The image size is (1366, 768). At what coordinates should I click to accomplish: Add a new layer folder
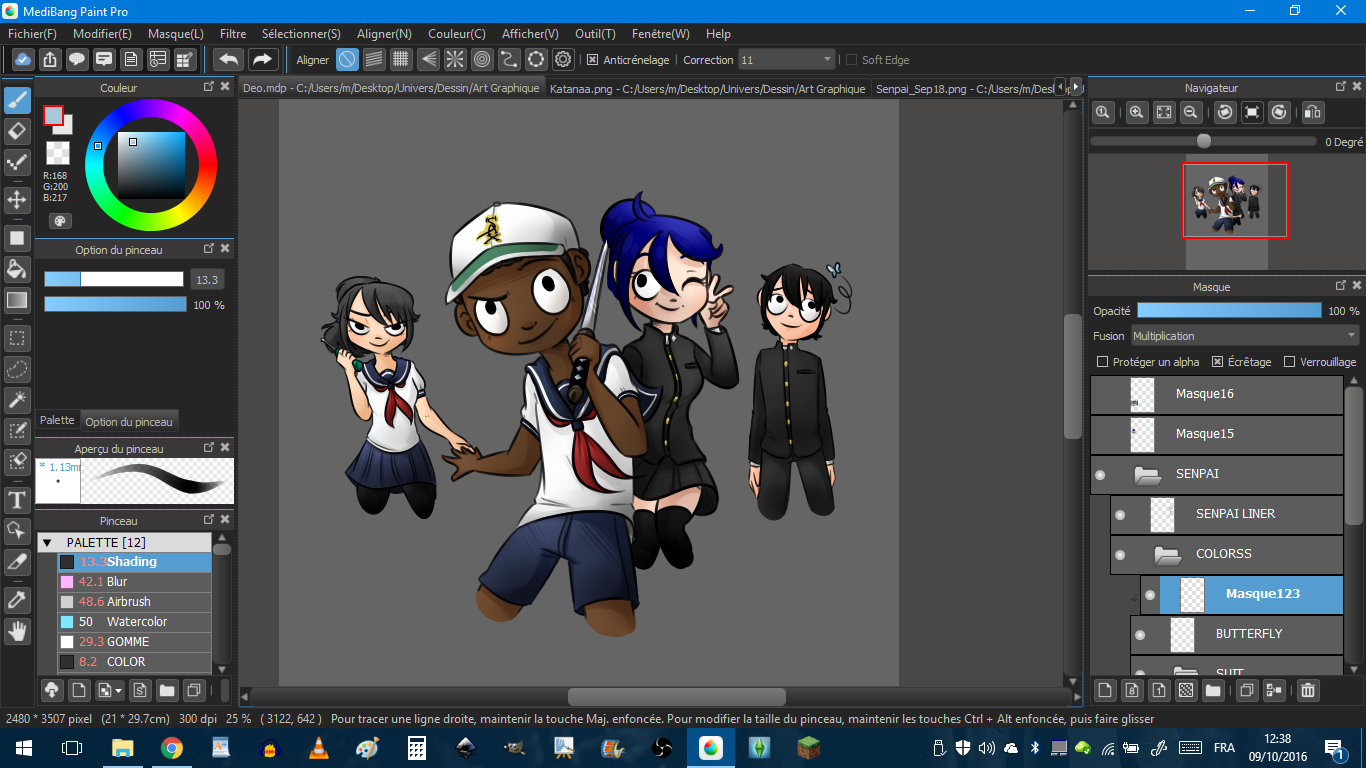coord(1212,690)
